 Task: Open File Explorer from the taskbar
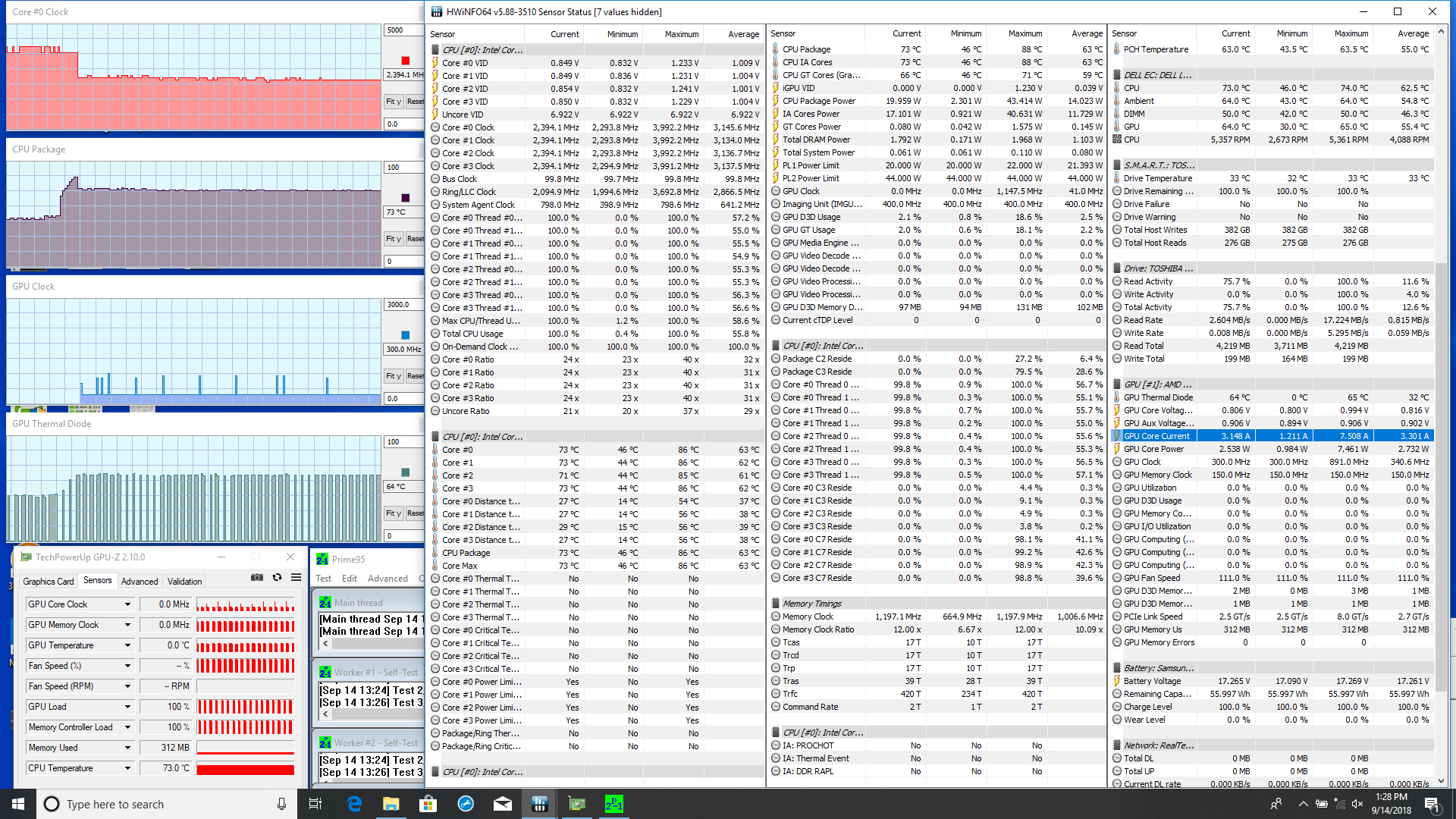391,804
